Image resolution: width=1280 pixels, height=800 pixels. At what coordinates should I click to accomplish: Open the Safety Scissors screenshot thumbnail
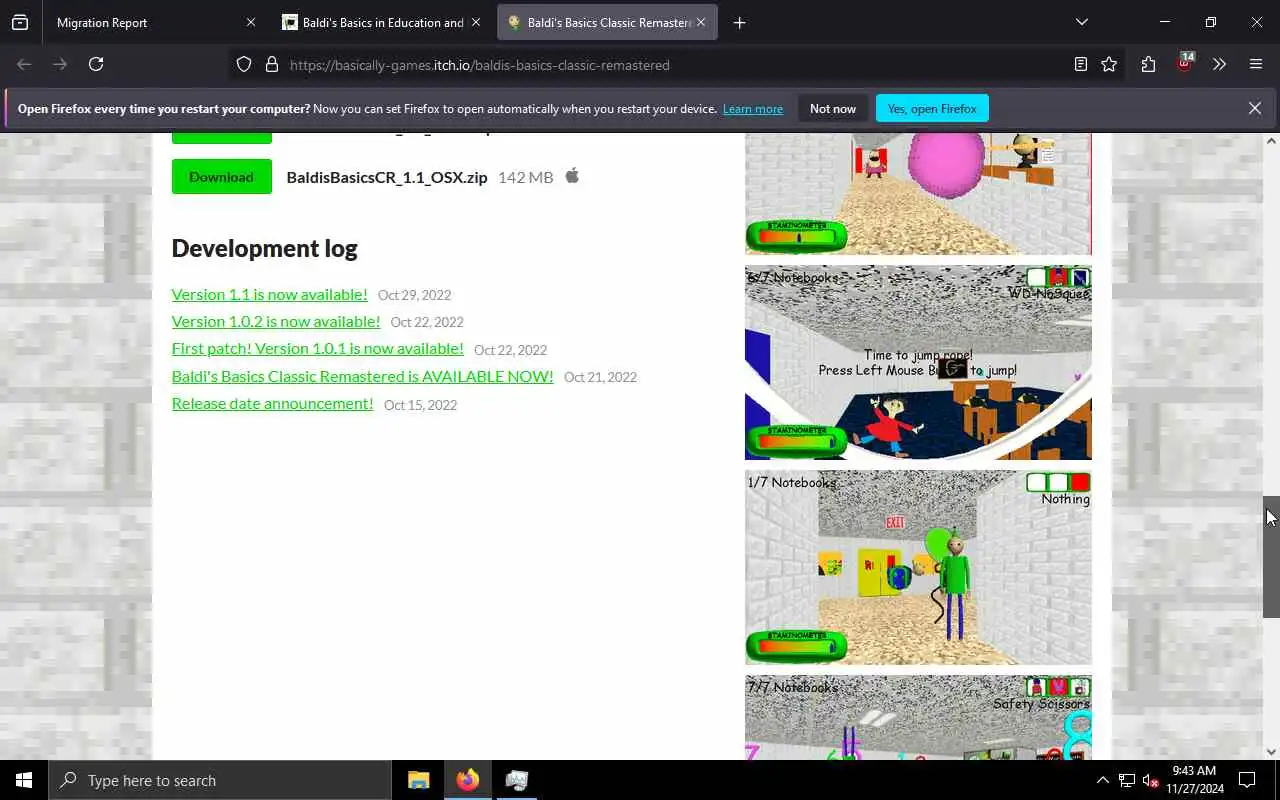coord(918,717)
